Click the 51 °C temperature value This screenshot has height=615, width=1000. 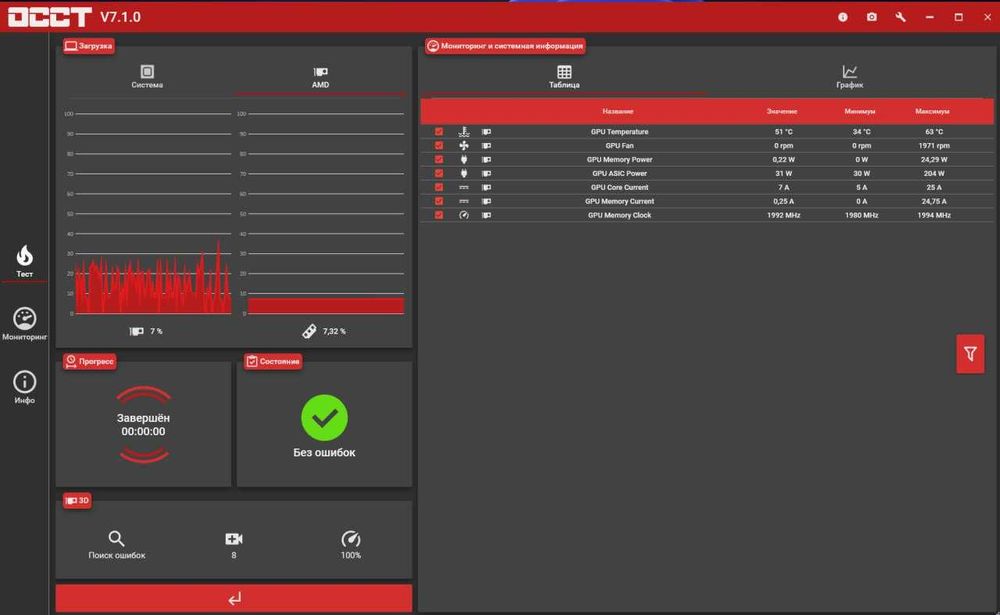pos(784,131)
